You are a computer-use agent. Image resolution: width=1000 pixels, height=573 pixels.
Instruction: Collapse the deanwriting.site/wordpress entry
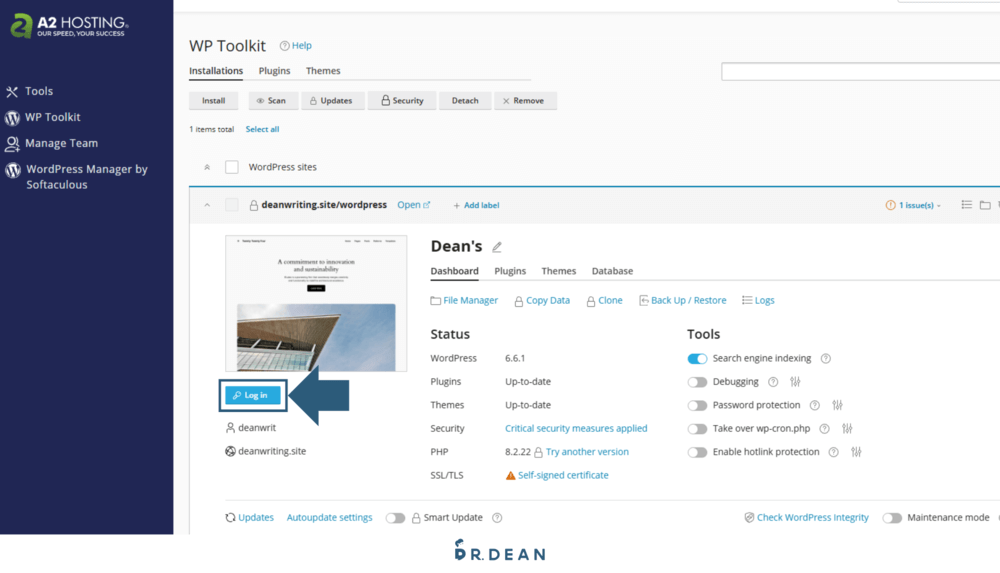pyautogui.click(x=207, y=205)
